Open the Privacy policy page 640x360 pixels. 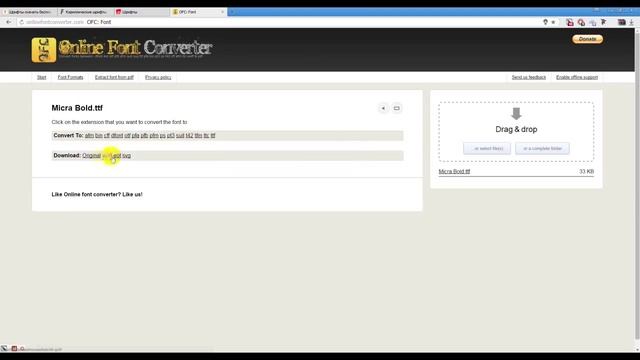click(x=158, y=77)
